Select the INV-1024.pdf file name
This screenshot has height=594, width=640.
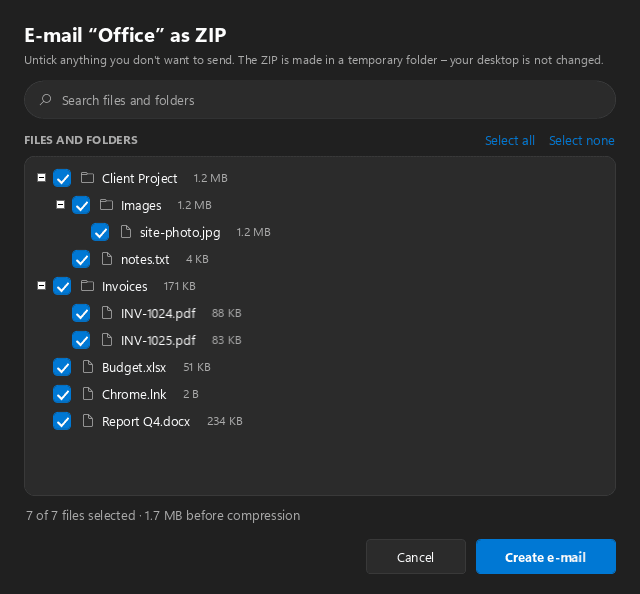158,313
